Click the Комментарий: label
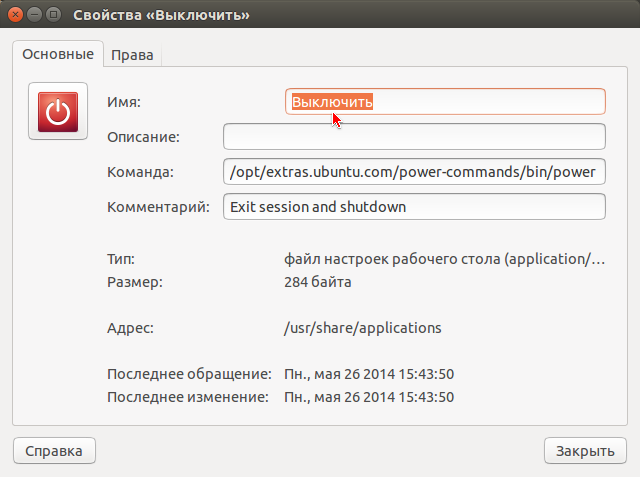Viewport: 640px width, 477px height. [158, 207]
